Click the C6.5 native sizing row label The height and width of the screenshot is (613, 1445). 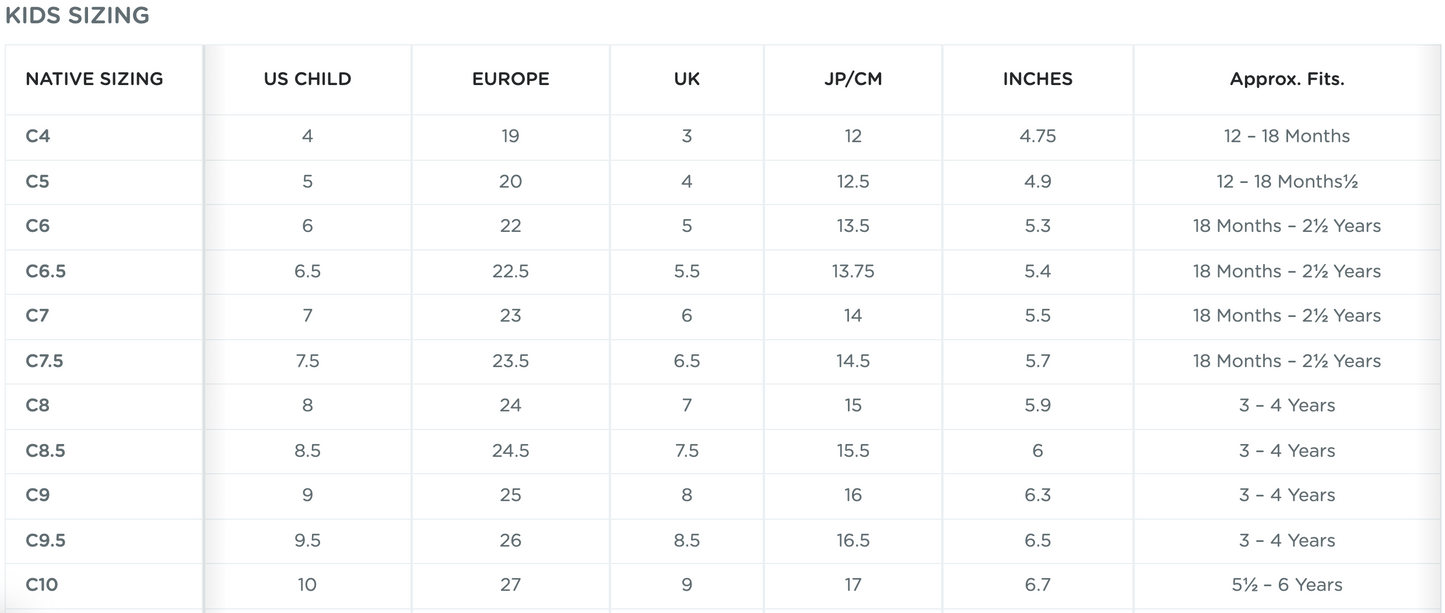(x=46, y=271)
